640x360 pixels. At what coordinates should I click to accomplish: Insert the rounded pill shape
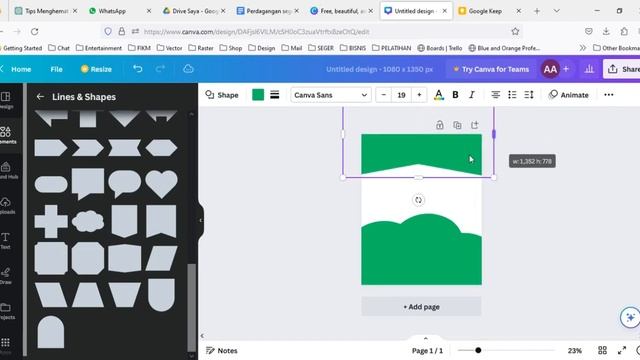[x=51, y=184]
